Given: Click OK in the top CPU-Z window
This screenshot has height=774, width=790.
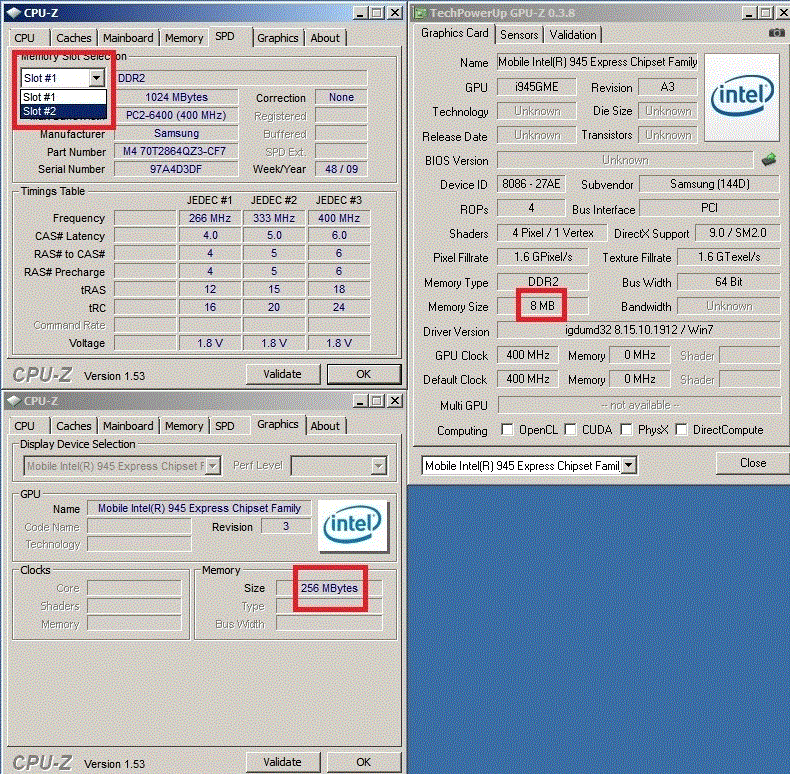Looking at the screenshot, I should coord(364,374).
